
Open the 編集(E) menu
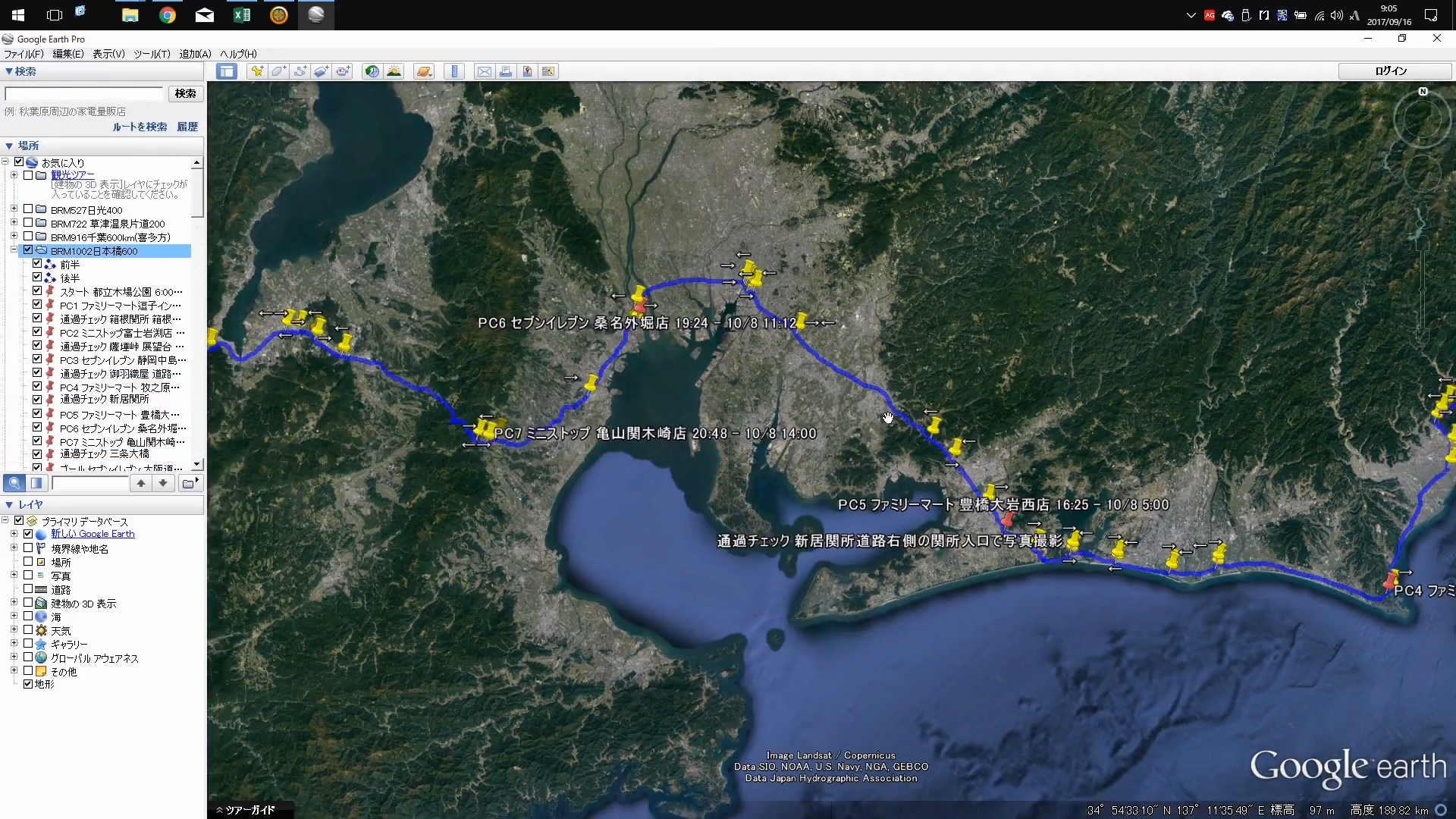pos(68,54)
